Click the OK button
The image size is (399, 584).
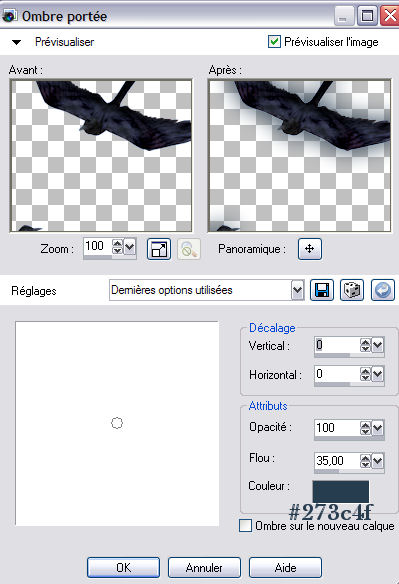[123, 567]
